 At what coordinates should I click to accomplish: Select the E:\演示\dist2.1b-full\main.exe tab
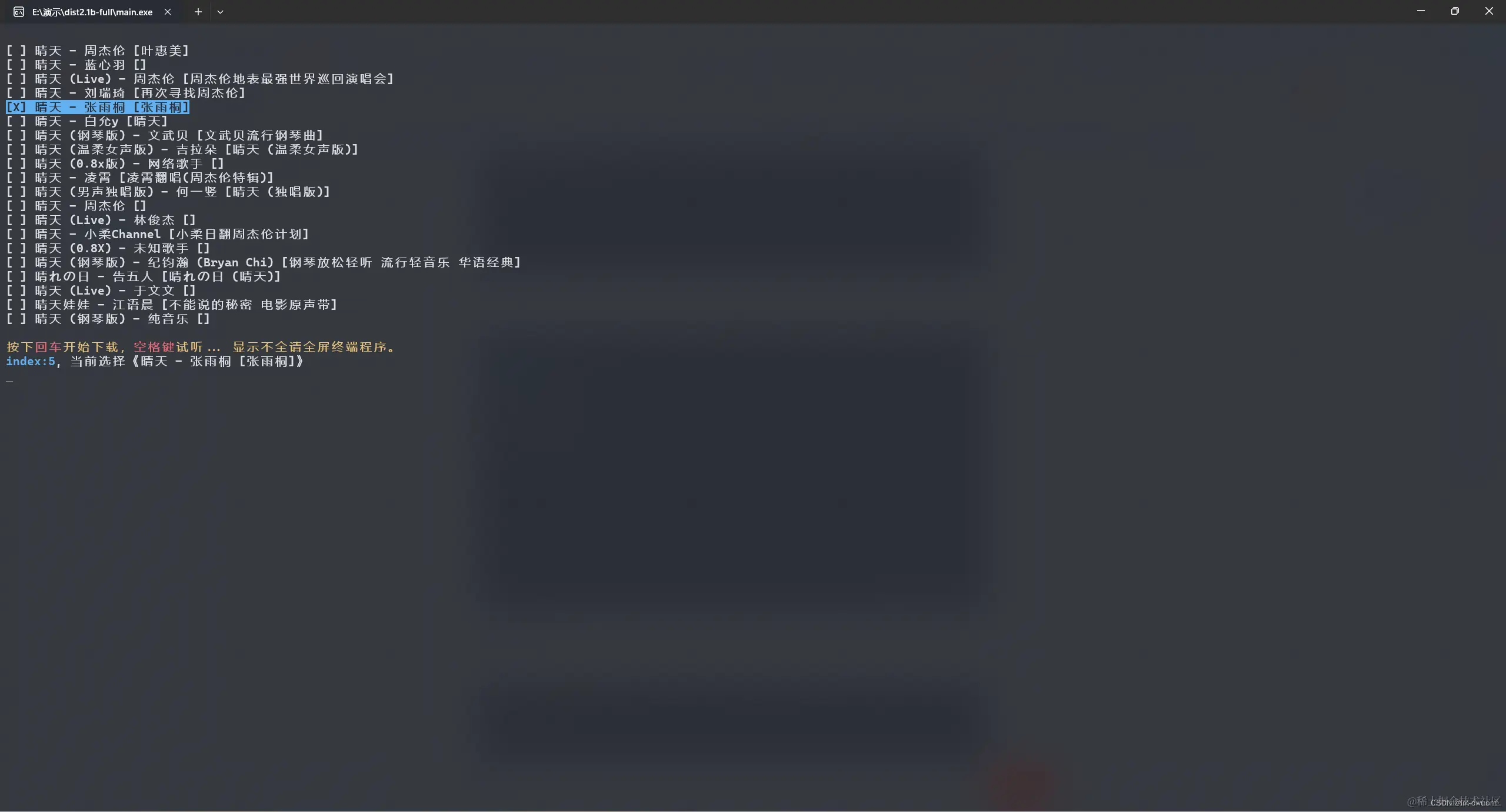tap(93, 12)
